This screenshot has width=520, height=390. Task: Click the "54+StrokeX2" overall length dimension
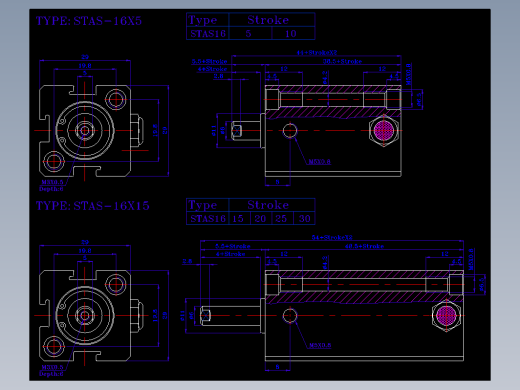point(332,237)
